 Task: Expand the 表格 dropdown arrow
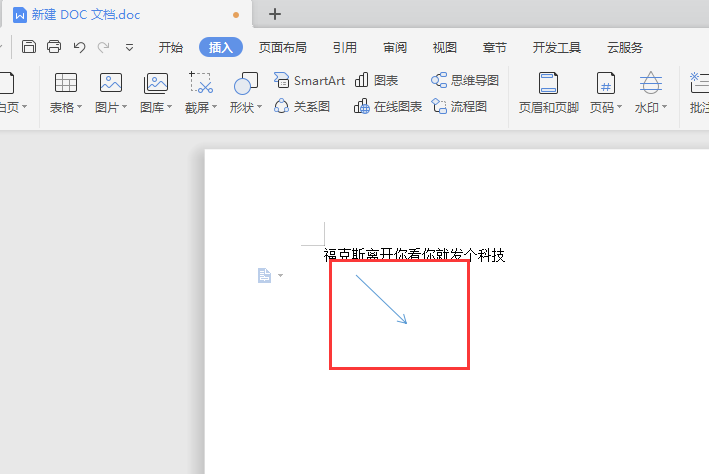point(80,107)
